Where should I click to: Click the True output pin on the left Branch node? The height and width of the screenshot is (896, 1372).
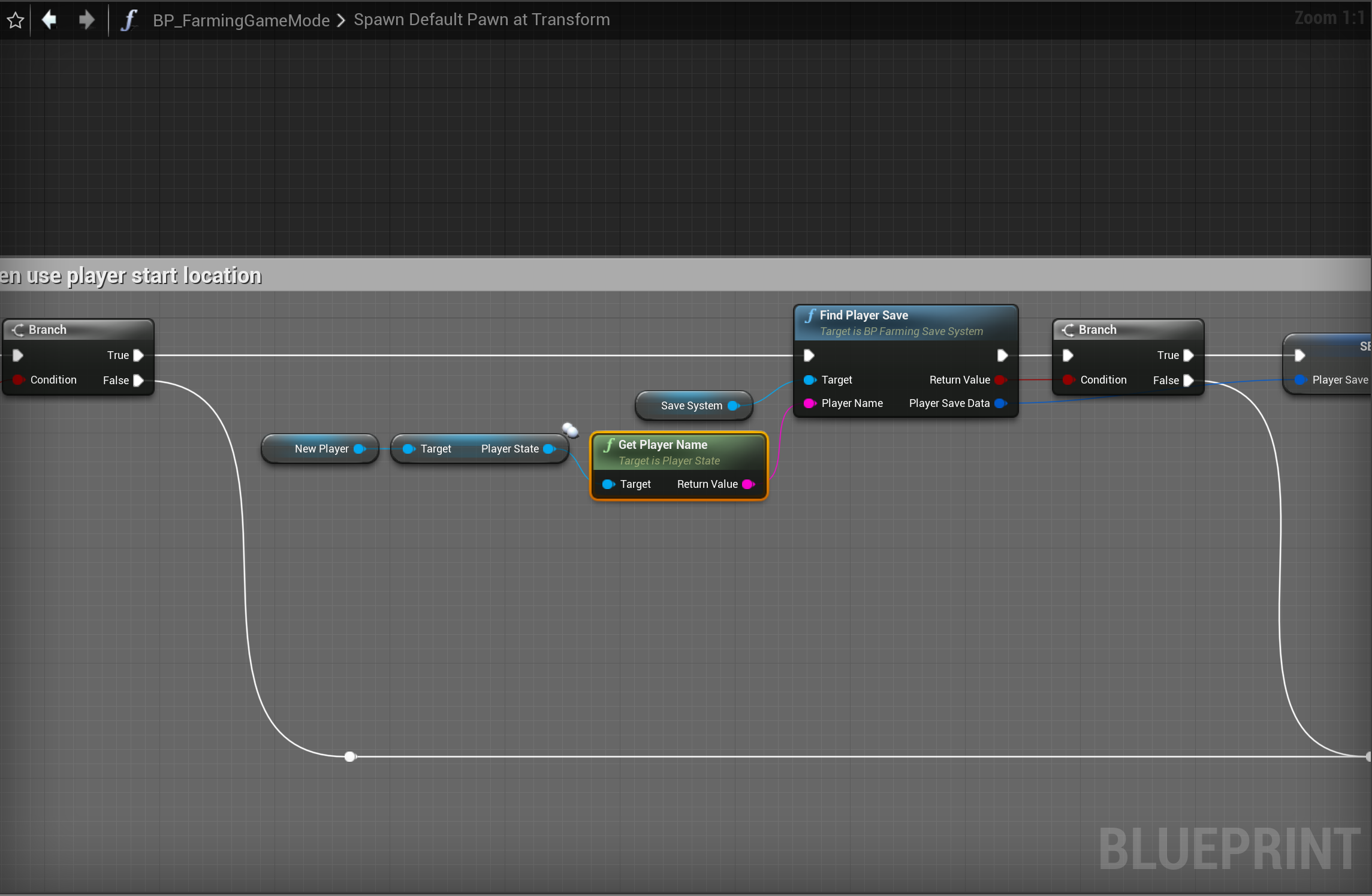[138, 355]
